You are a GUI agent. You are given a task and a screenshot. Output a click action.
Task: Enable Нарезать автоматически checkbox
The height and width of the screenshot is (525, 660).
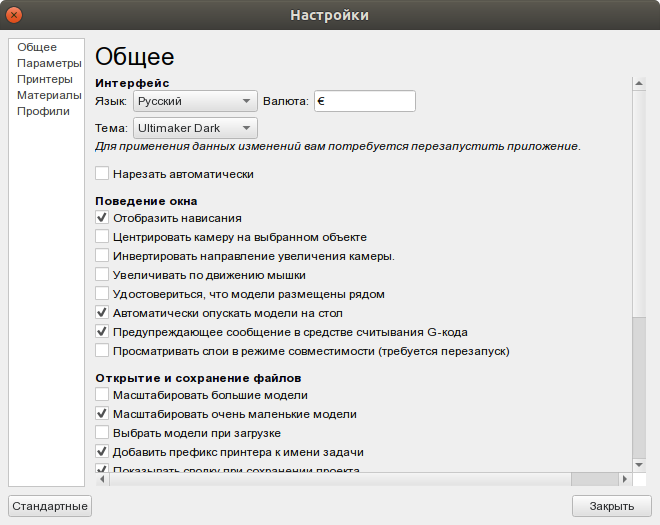click(102, 173)
